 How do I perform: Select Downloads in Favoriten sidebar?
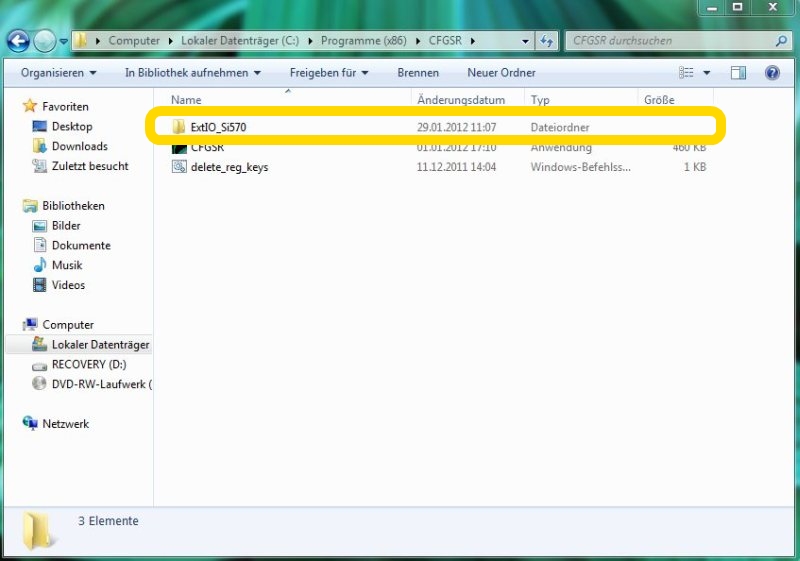(80, 146)
